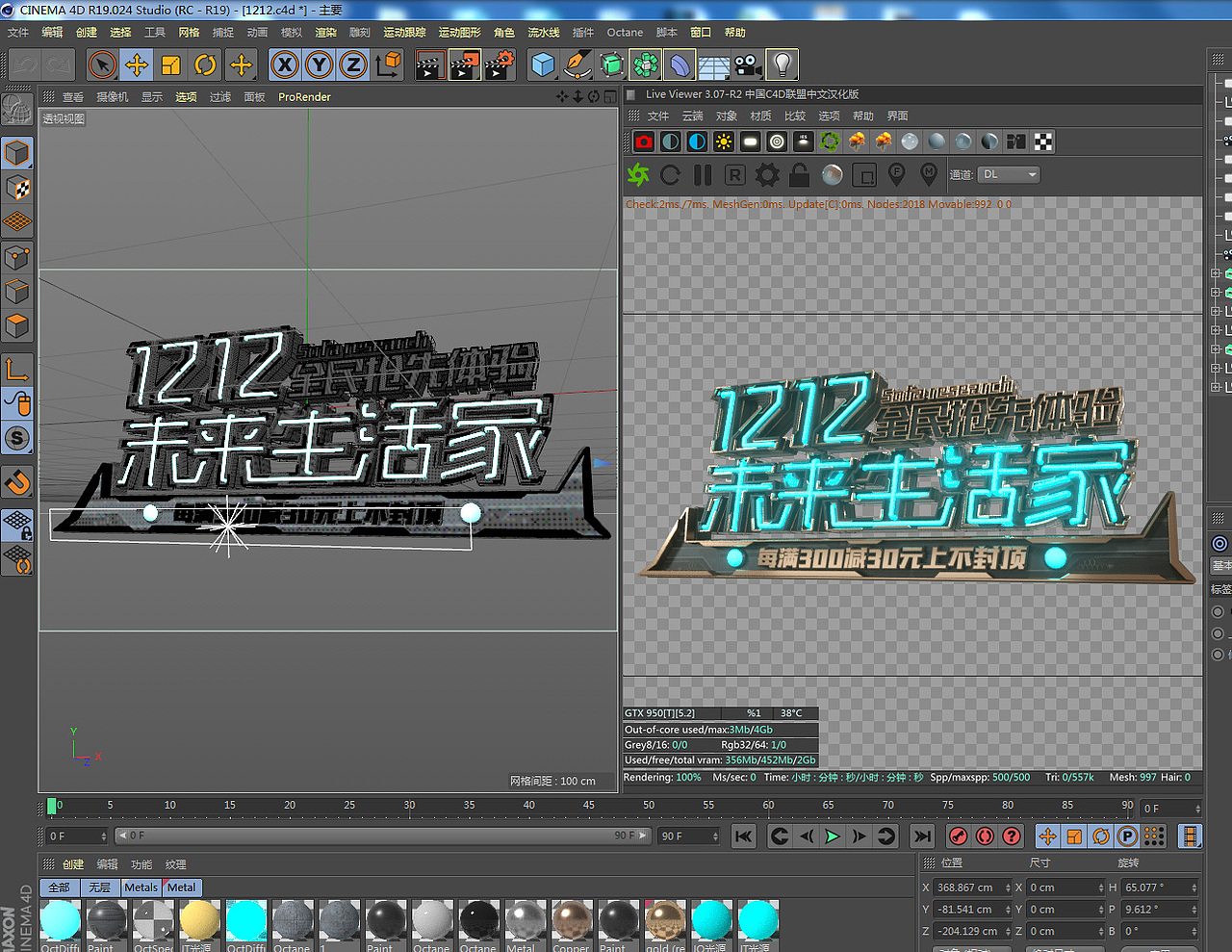
Task: Click the H rotation field 65.077°
Action: tap(1160, 888)
